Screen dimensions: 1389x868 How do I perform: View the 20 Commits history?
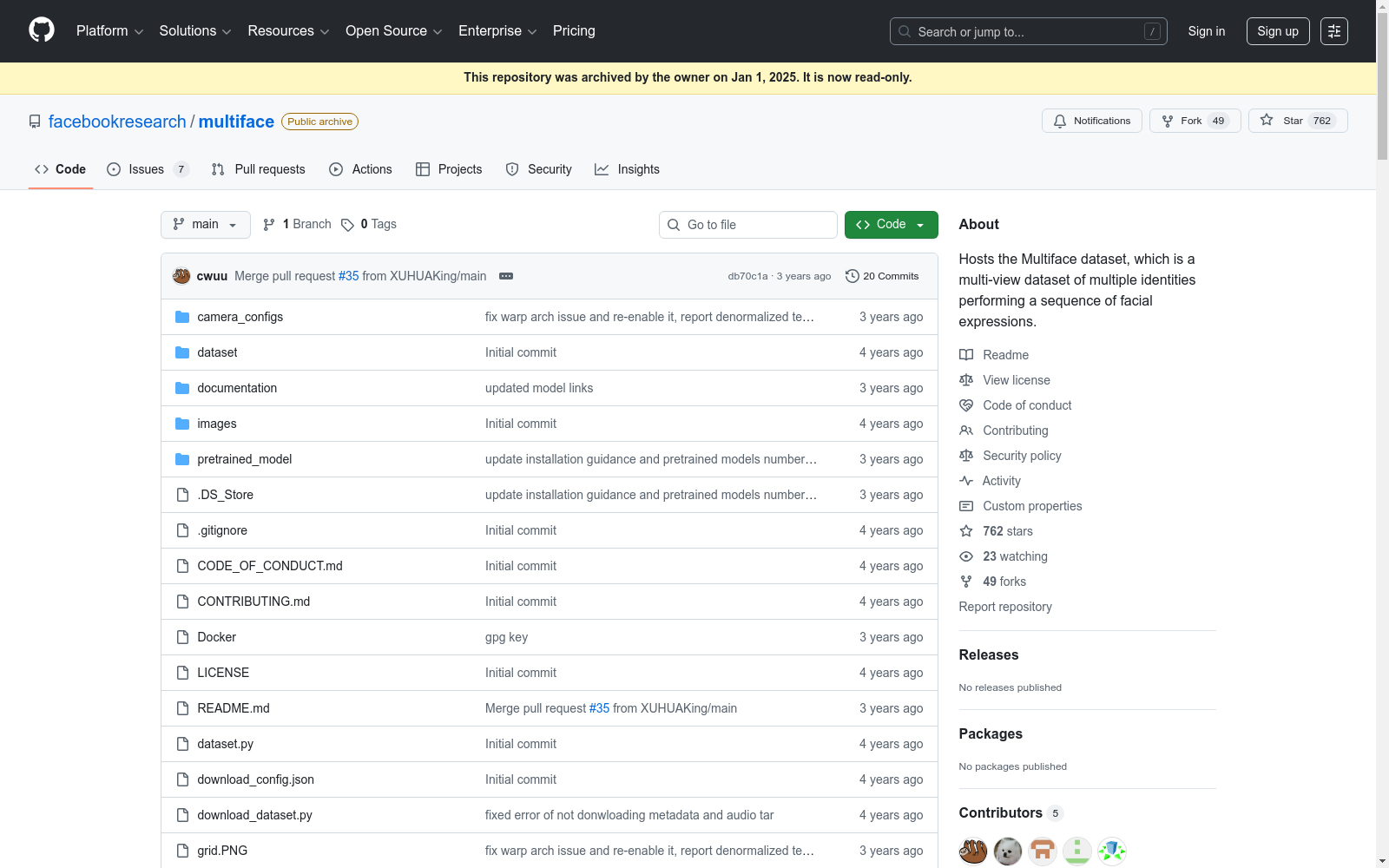(882, 276)
